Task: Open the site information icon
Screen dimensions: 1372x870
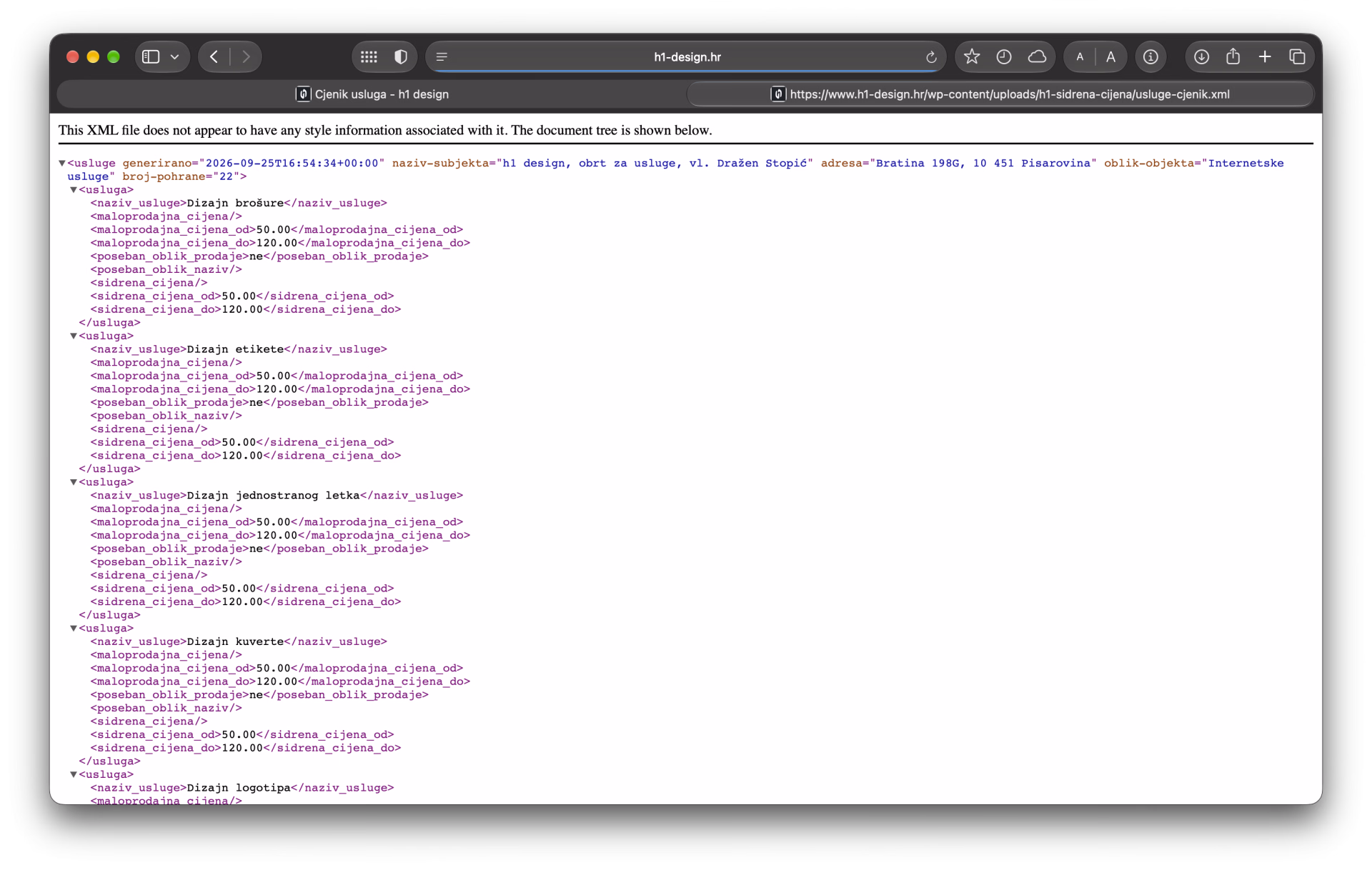Action: coord(1150,56)
